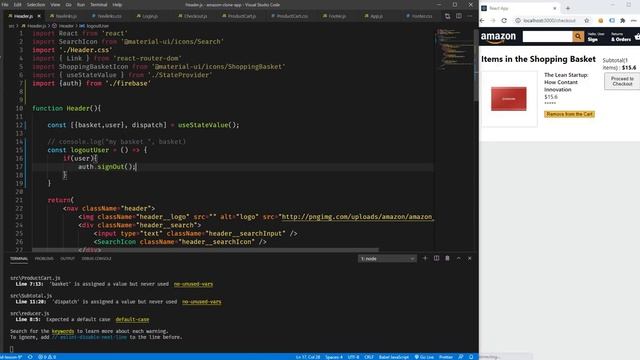Click the split editor right icon
This screenshot has height=360, width=640.
pyautogui.click(x=459, y=16)
